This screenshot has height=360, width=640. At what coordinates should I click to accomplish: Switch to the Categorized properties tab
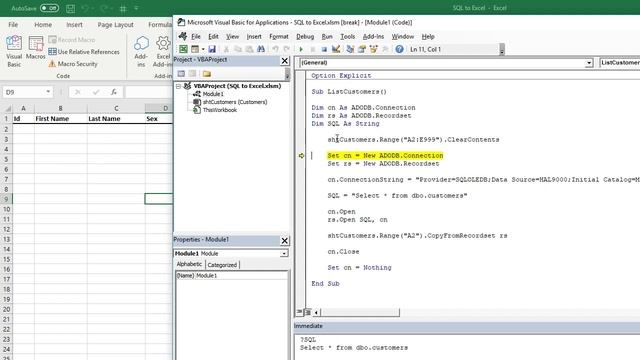pos(222,265)
